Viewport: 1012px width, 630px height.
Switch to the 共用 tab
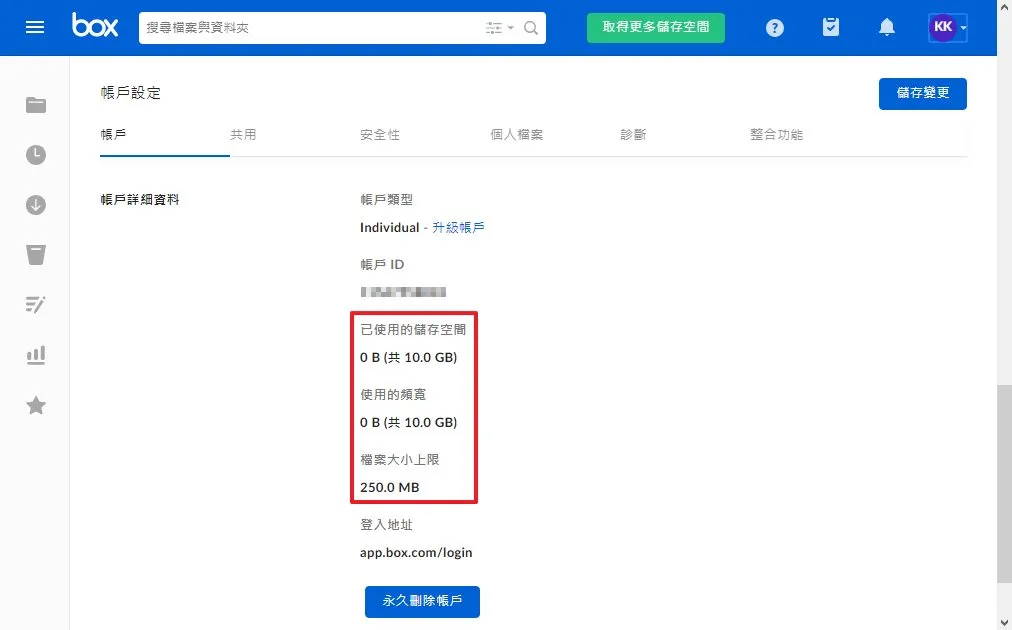click(243, 134)
